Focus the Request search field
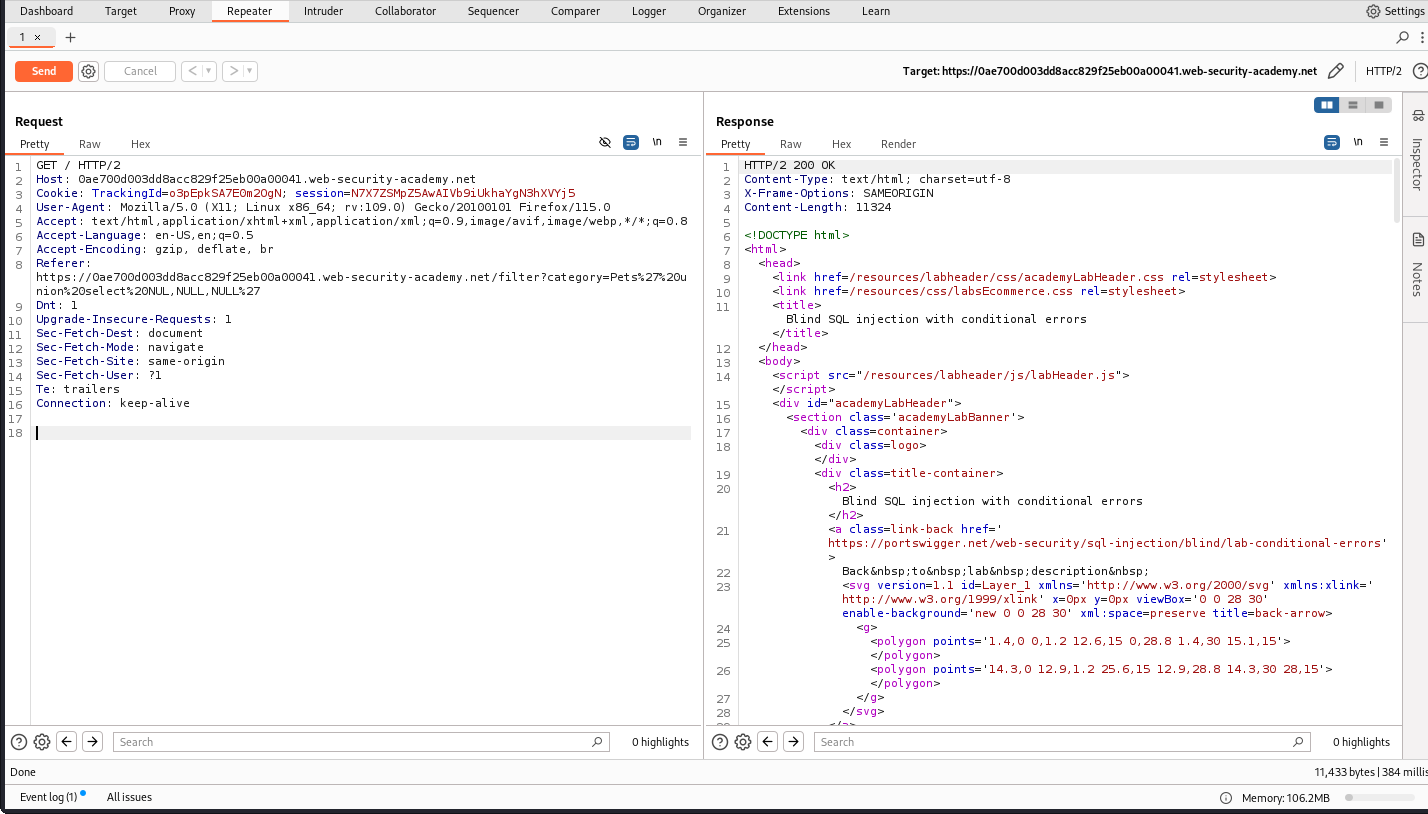 360,742
